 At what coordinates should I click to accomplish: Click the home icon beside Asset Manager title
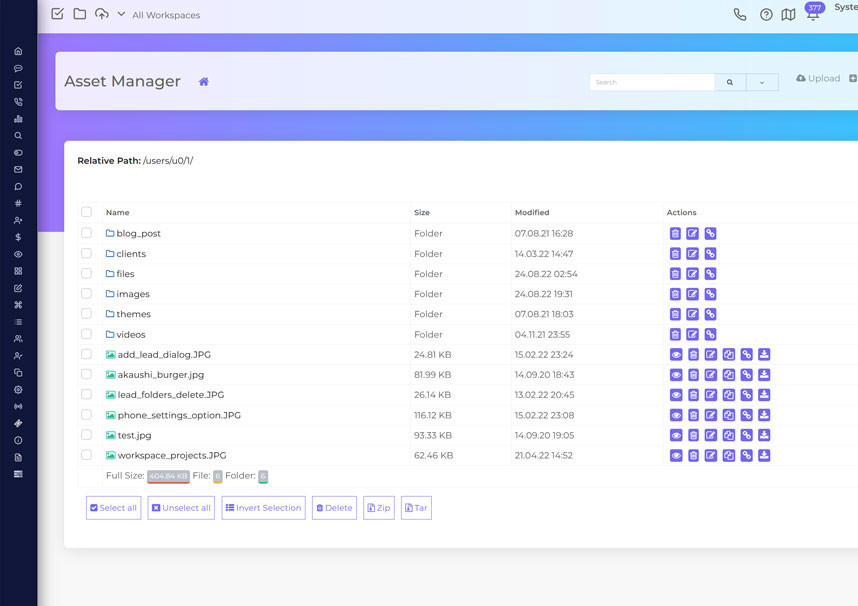click(x=203, y=81)
